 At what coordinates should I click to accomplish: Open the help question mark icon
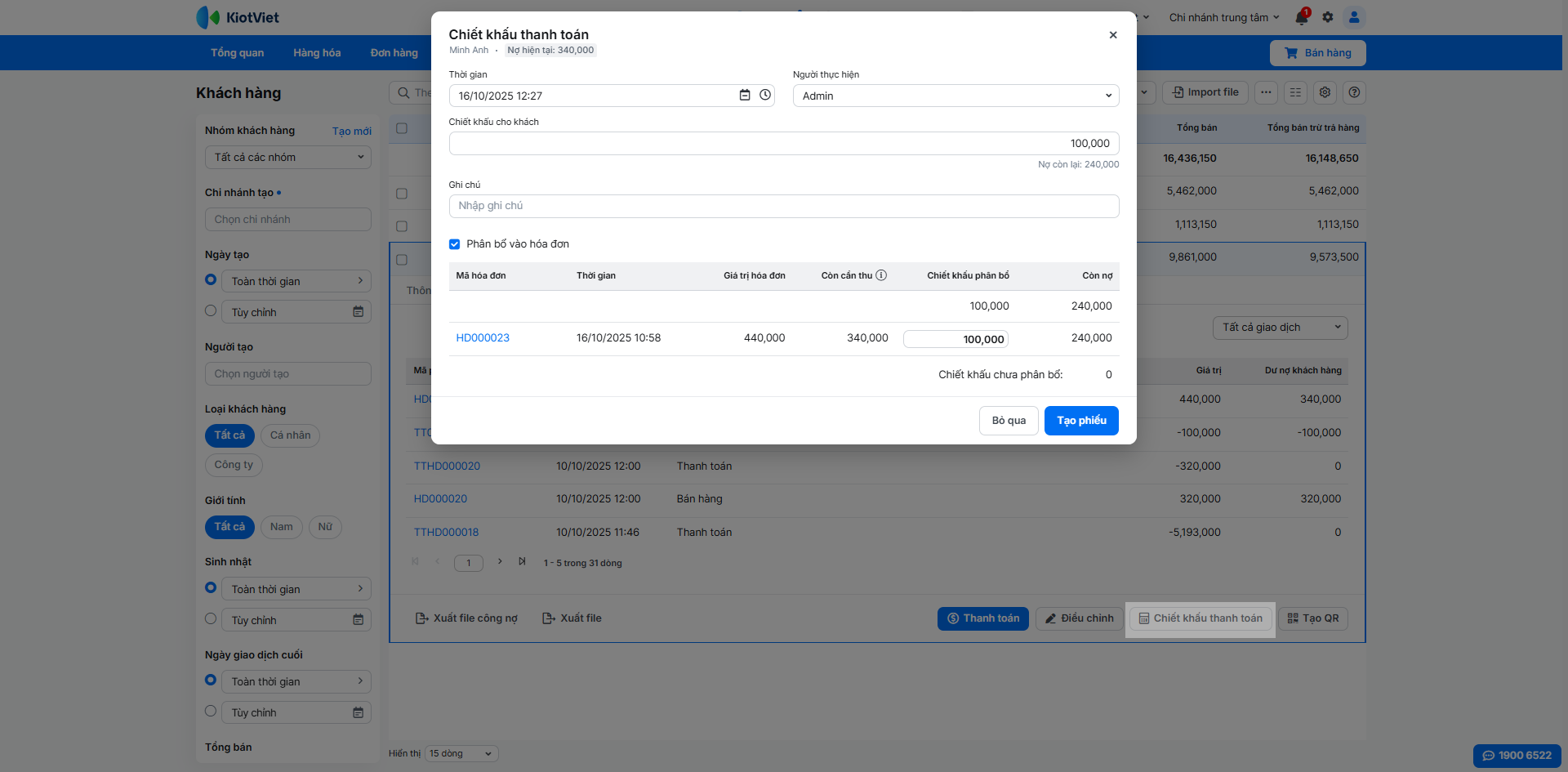pyautogui.click(x=1354, y=92)
